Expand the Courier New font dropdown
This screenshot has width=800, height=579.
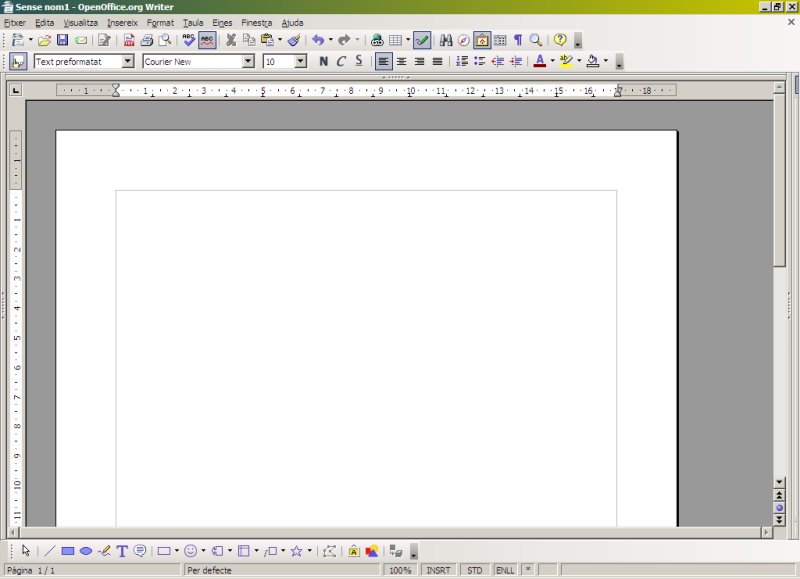248,62
